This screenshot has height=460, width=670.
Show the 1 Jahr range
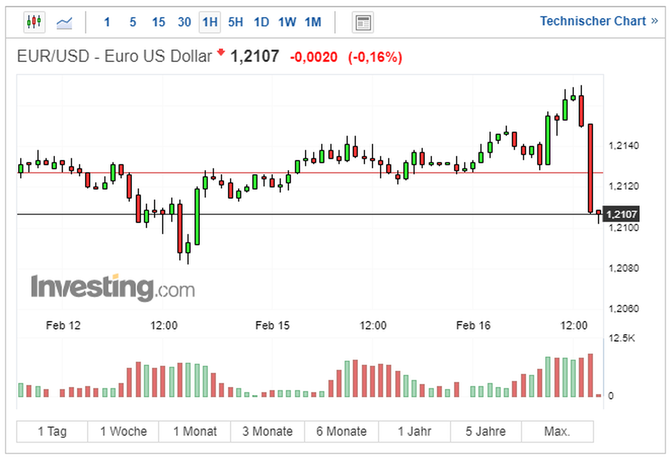coord(414,431)
